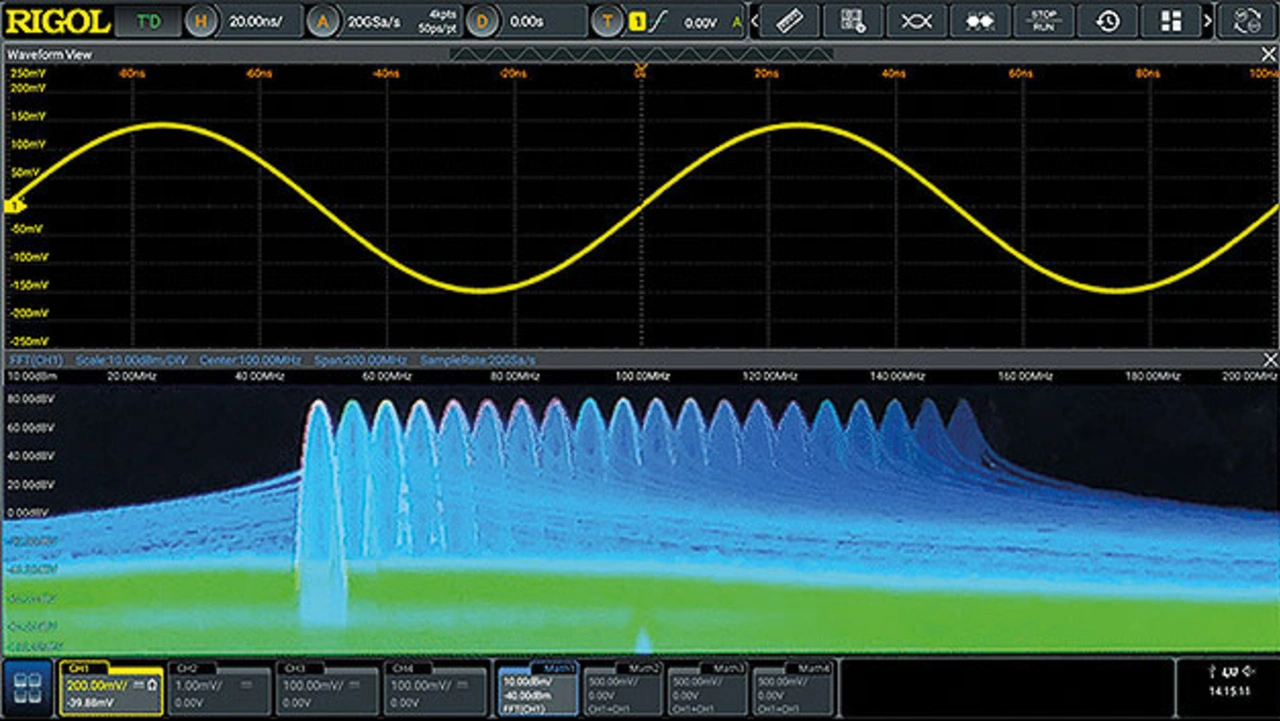
Task: Open the trigger T settings dropdown
Action: pyautogui.click(x=606, y=21)
